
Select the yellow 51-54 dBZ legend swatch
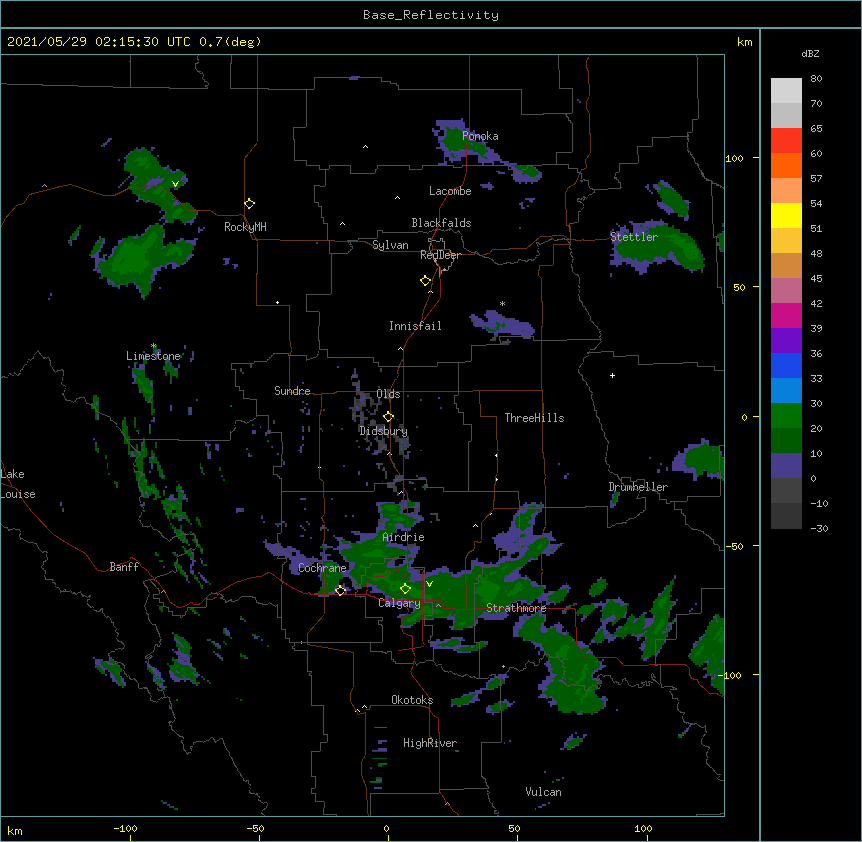pyautogui.click(x=786, y=215)
